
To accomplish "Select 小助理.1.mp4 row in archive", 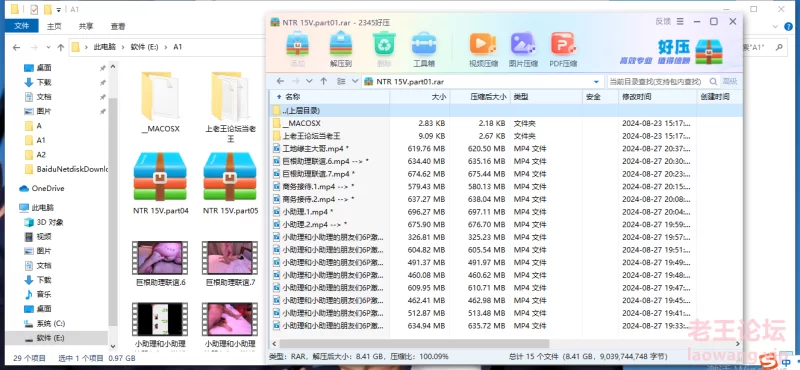I will (505, 212).
